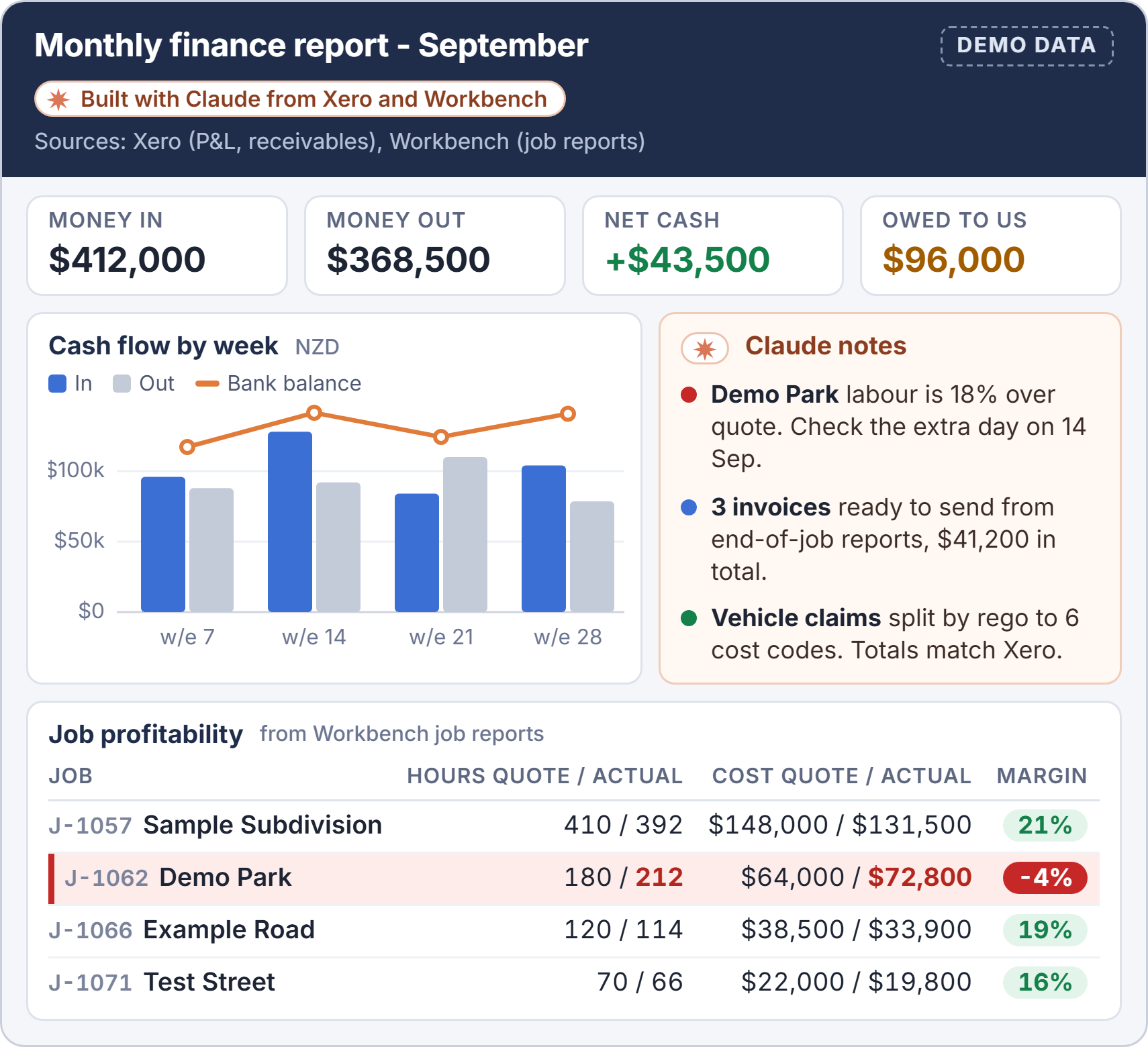Select the grey Out legend swatch
1148x1047 pixels.
122,384
